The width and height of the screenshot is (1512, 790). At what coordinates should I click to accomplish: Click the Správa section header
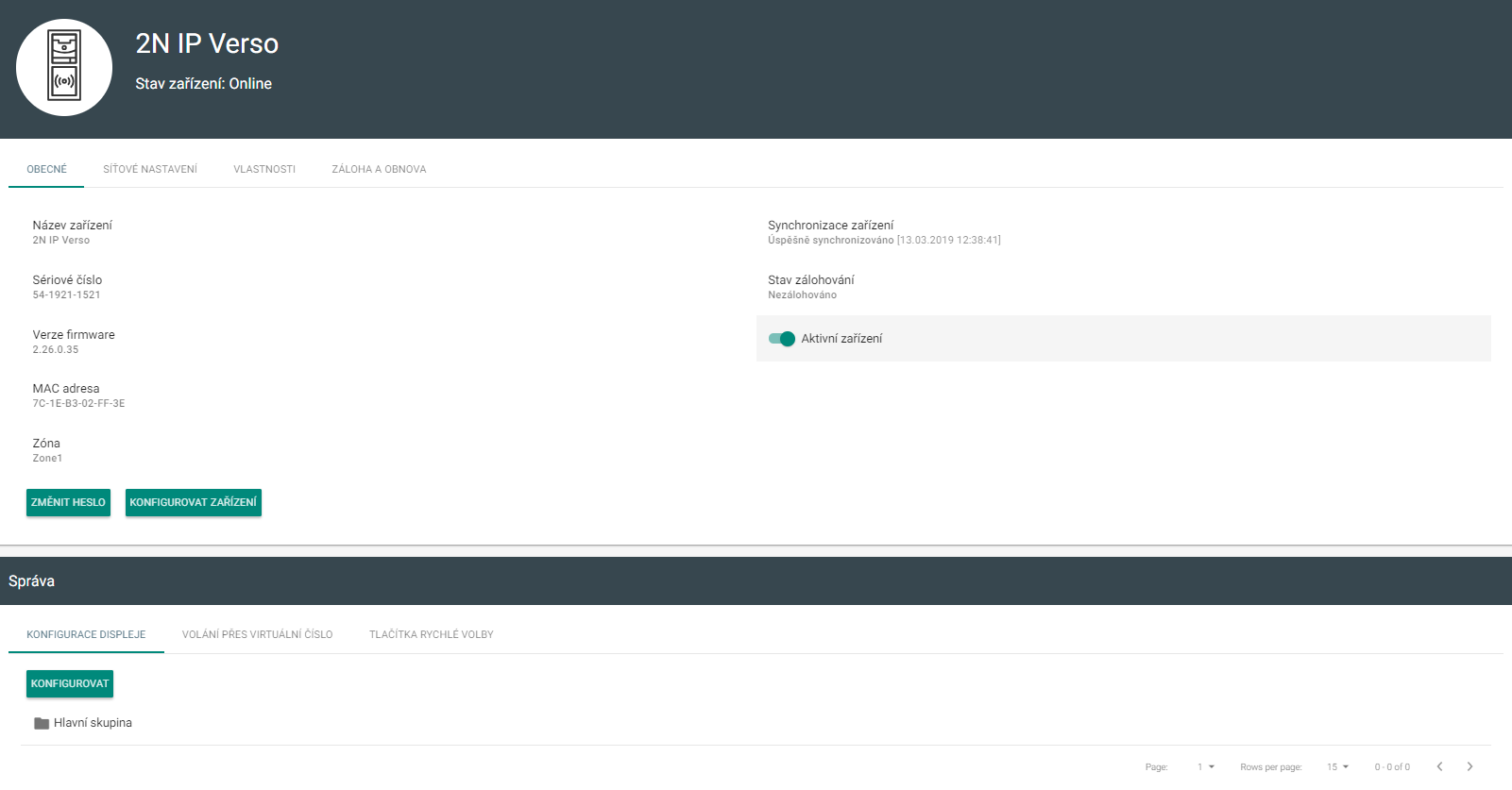(x=31, y=581)
